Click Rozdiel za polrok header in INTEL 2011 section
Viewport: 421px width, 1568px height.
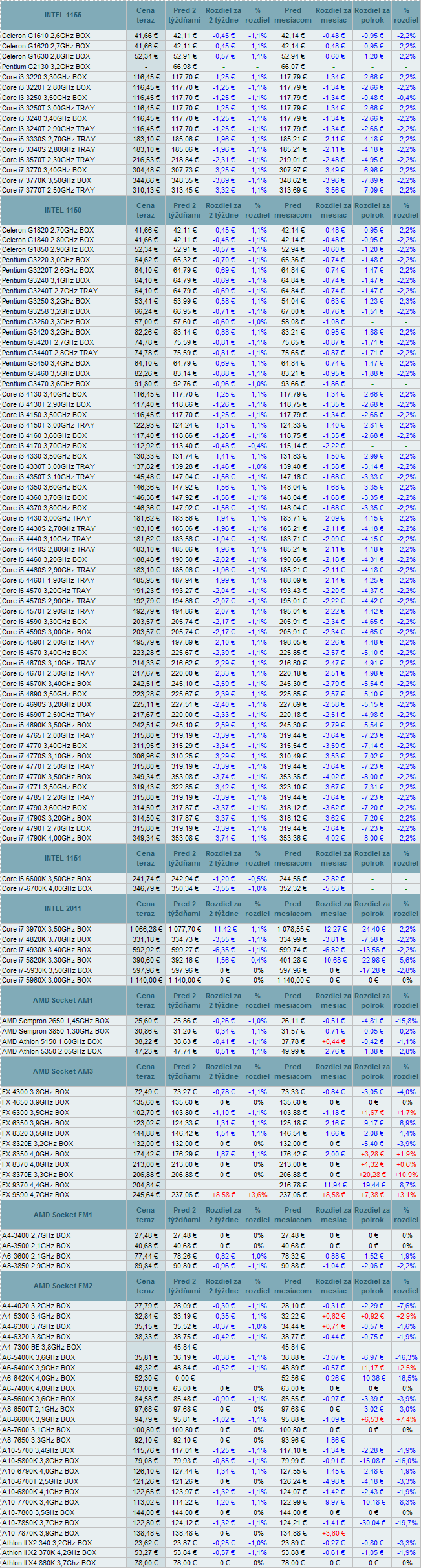372,908
